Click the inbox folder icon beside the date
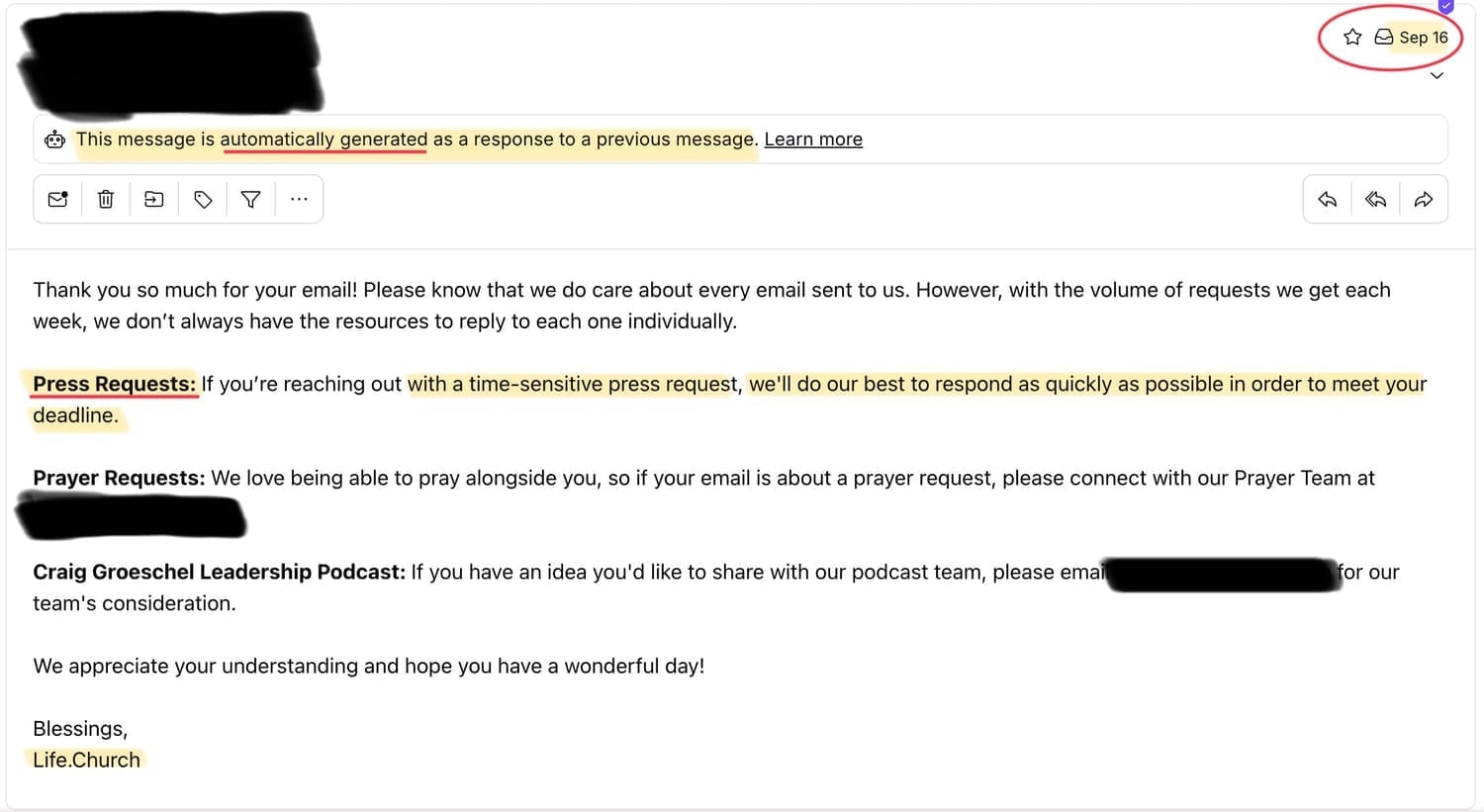This screenshot has height=812, width=1484. [1384, 38]
